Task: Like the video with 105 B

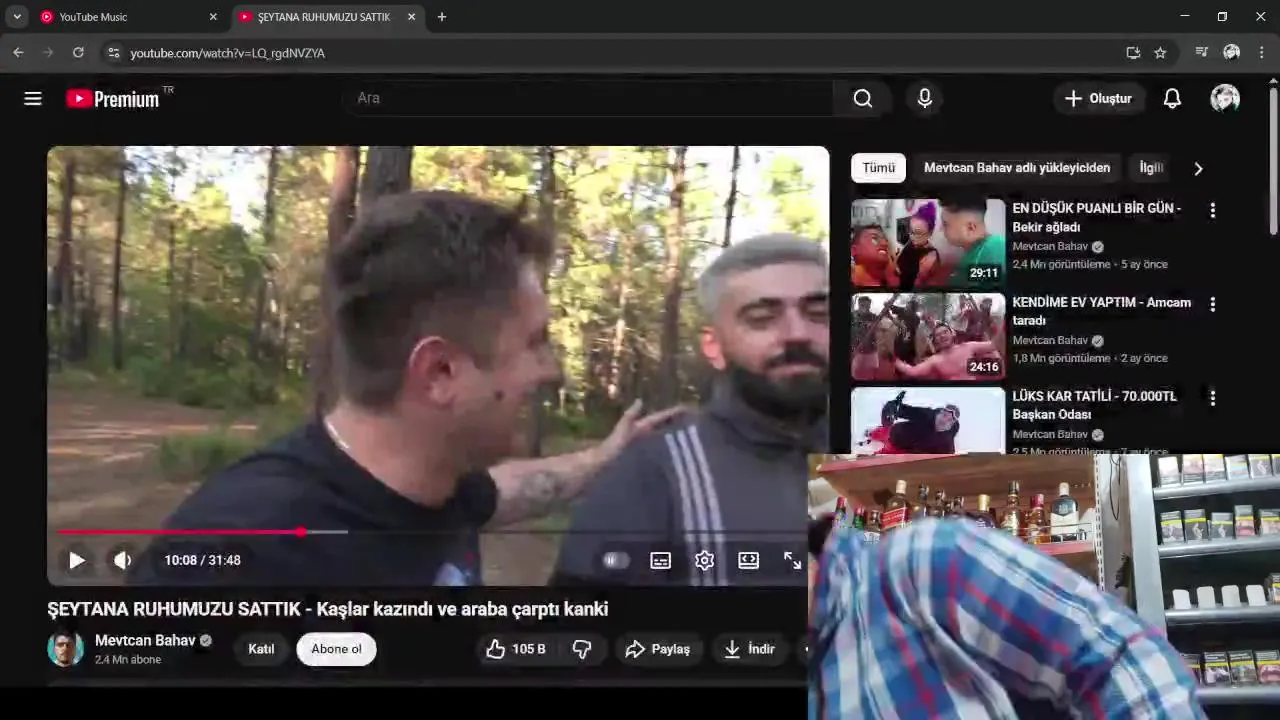Action: [x=516, y=649]
